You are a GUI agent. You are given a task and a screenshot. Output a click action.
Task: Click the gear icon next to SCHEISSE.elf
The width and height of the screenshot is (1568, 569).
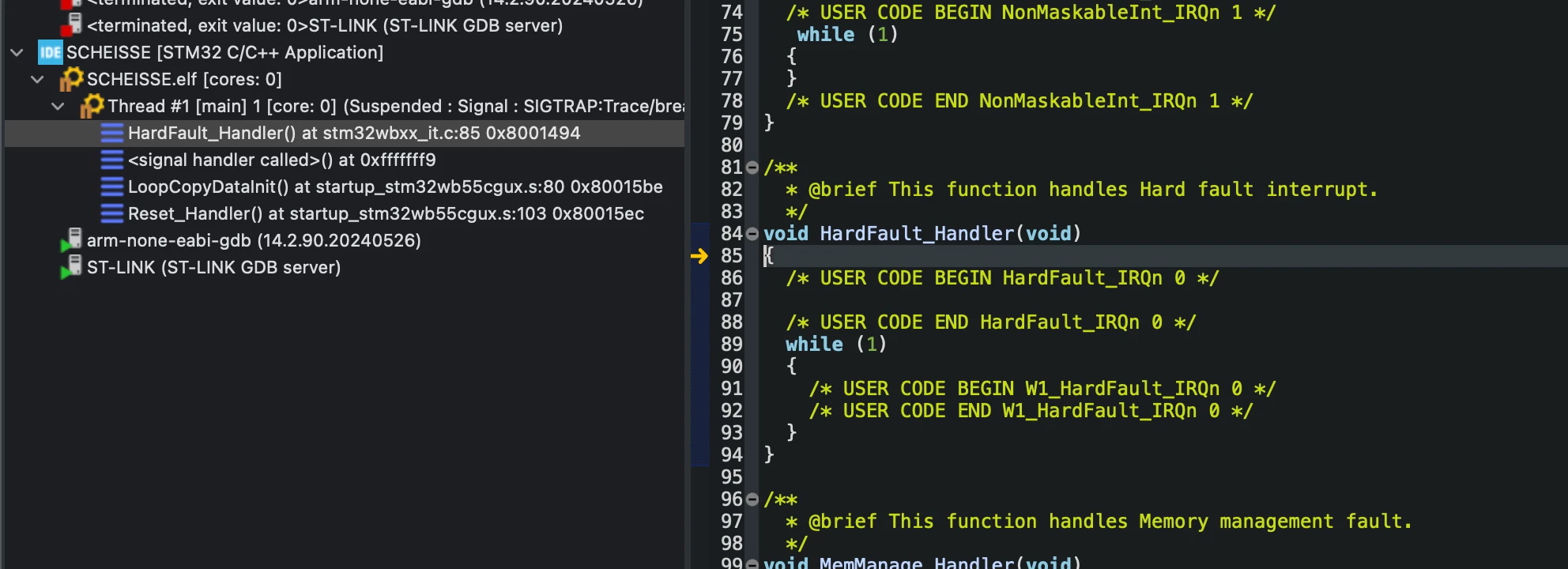(x=71, y=79)
